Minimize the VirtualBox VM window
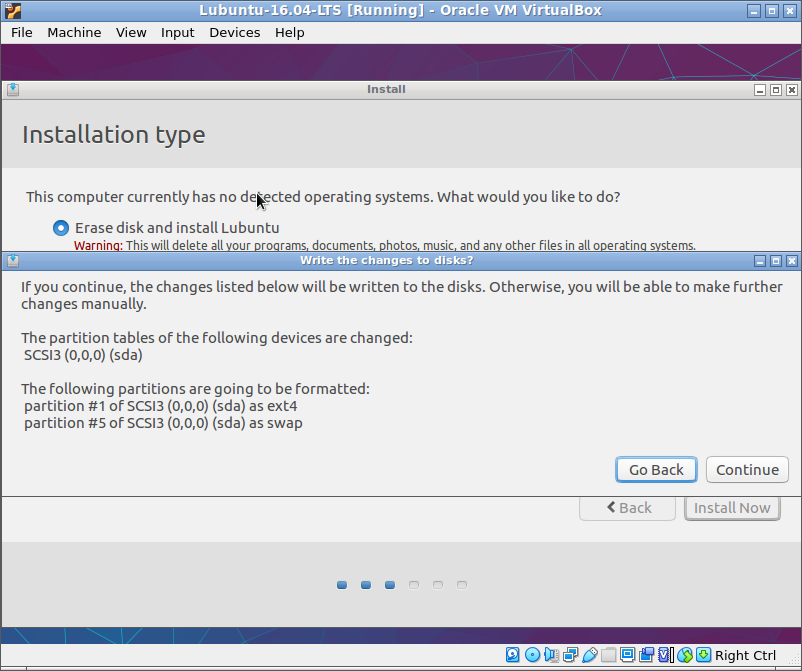This screenshot has height=671, width=802. coord(753,11)
